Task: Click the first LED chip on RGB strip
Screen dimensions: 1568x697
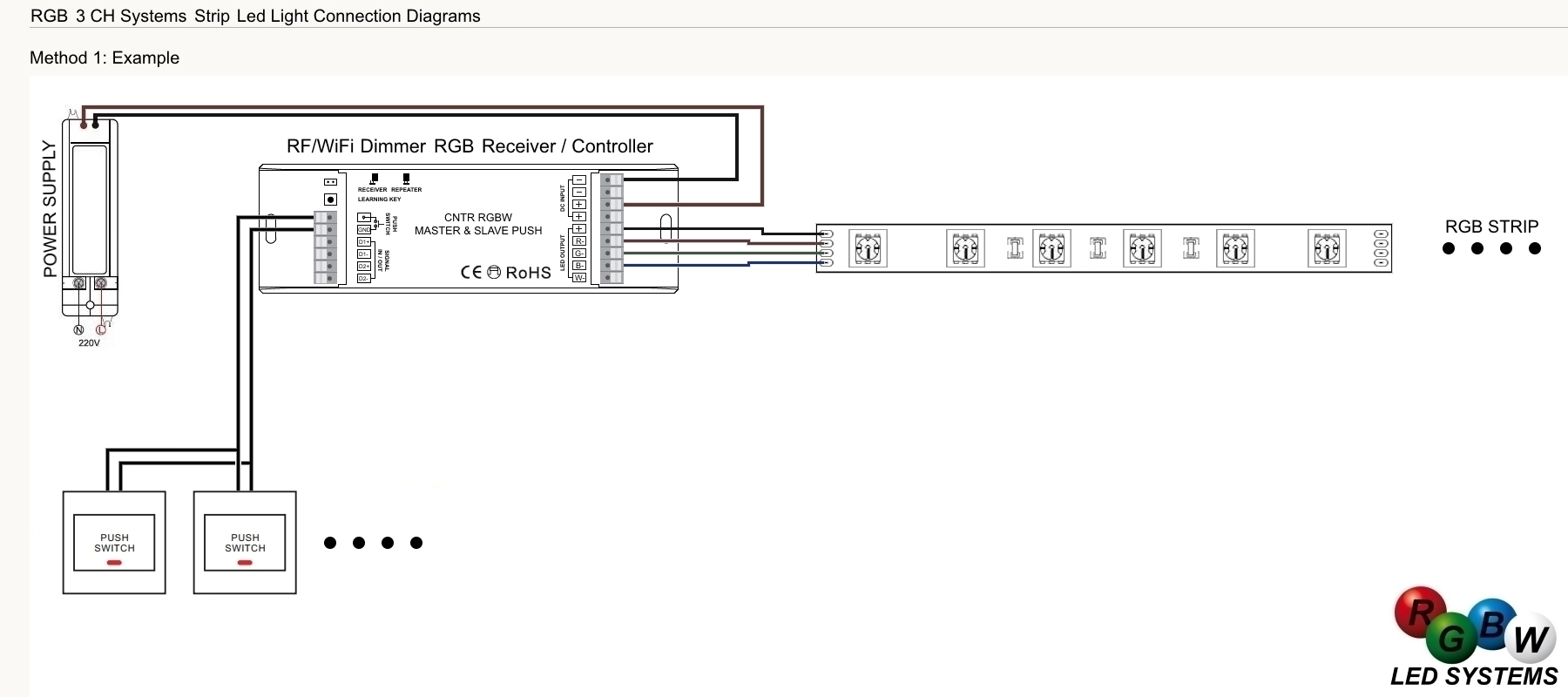Action: click(868, 249)
